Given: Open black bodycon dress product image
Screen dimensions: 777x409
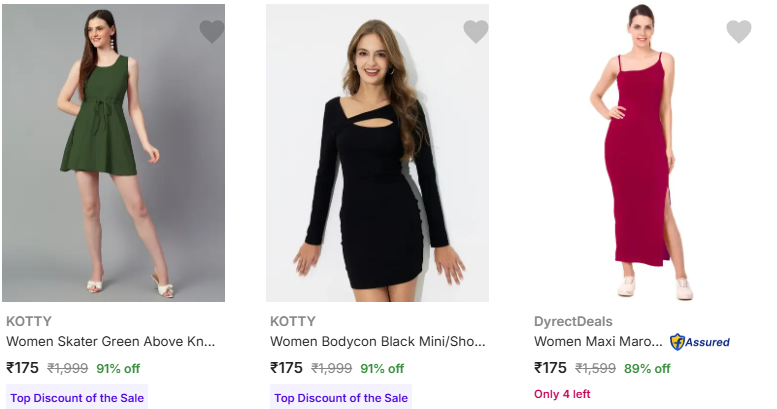Looking at the screenshot, I should click(377, 155).
